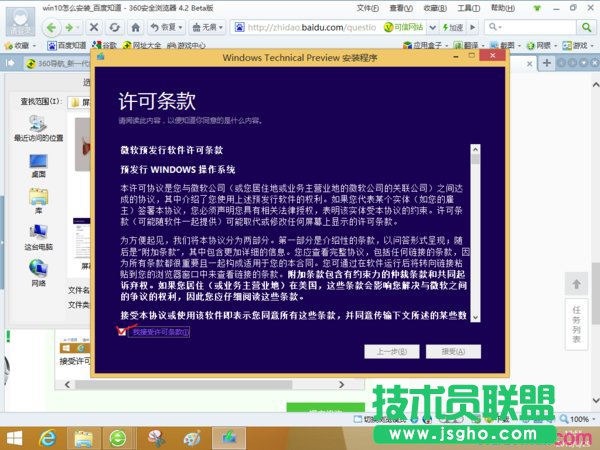
Task: Click the 加速 acceleration button
Action: pyautogui.click(x=453, y=27)
